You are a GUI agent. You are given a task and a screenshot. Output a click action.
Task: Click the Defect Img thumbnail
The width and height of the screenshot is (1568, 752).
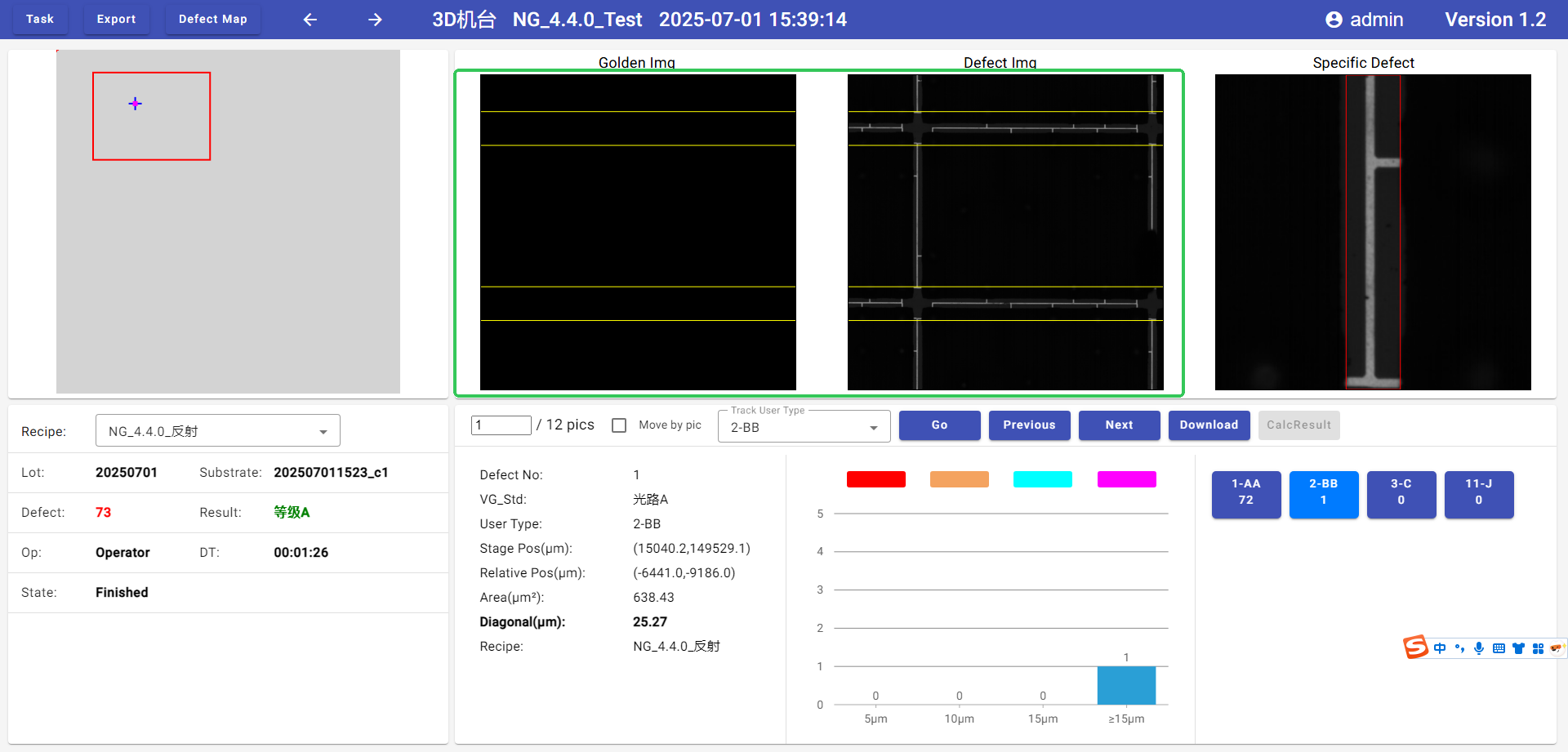point(1005,232)
